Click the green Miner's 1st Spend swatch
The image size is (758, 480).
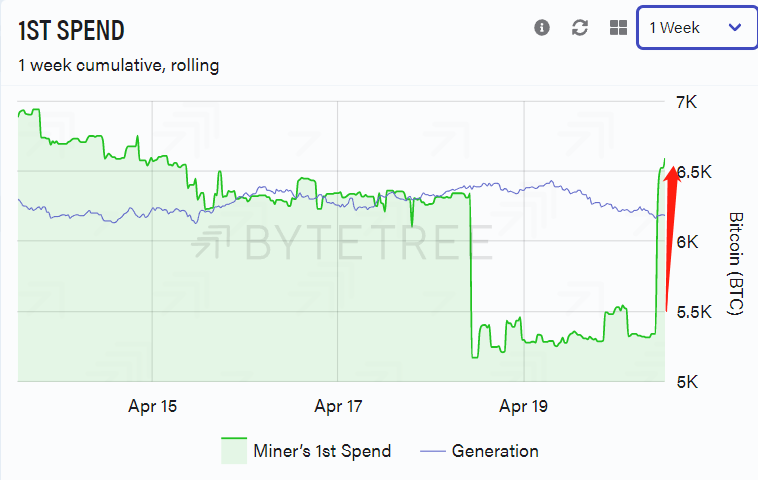(x=234, y=451)
